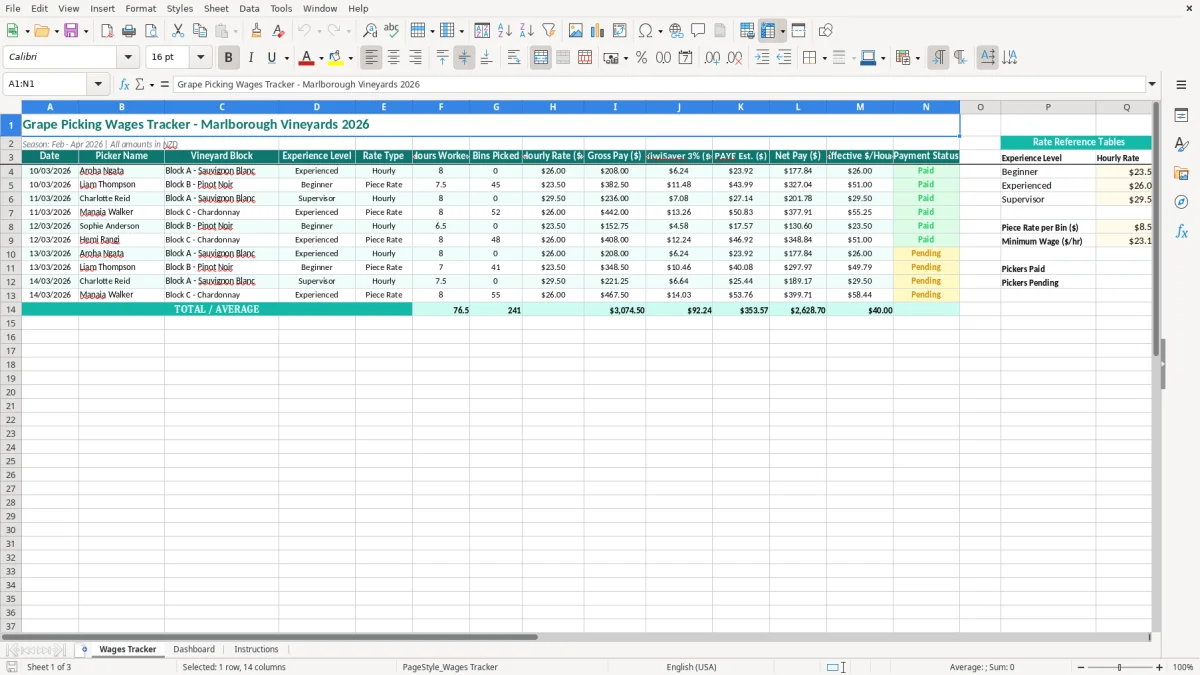Open the Format menu
The image size is (1200, 675).
tap(140, 8)
